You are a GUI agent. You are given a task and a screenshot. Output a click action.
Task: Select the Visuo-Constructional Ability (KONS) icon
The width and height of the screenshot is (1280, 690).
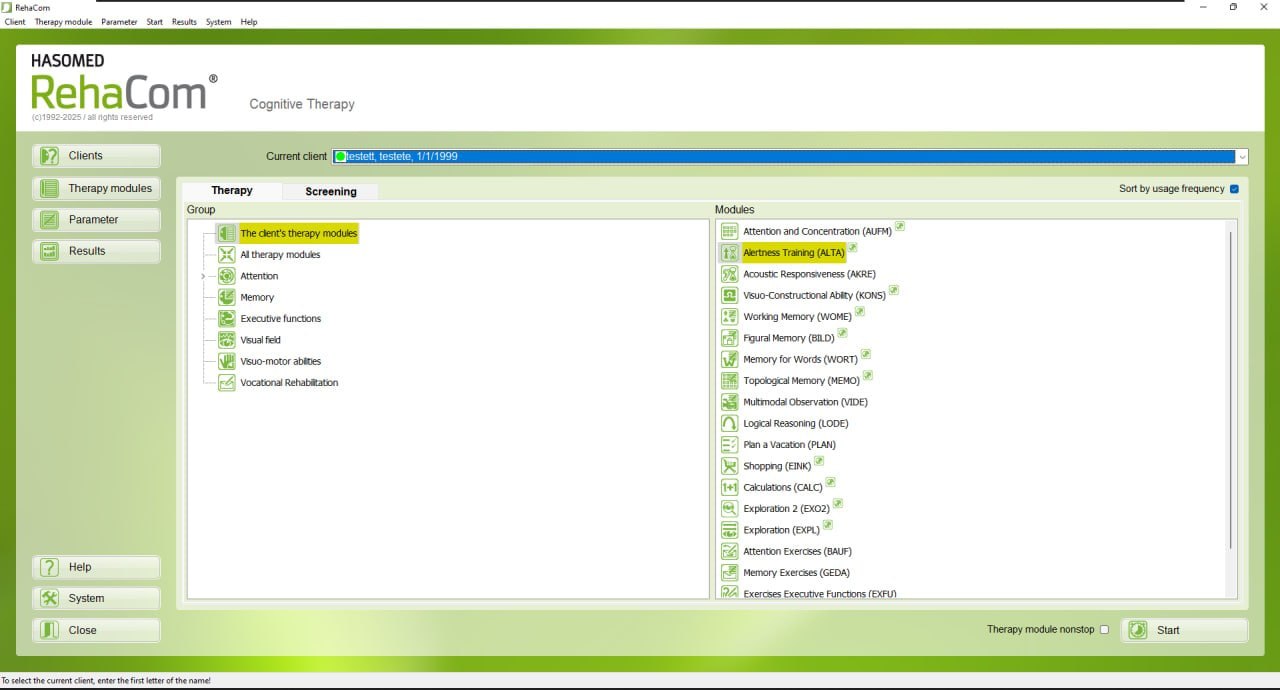coord(729,295)
